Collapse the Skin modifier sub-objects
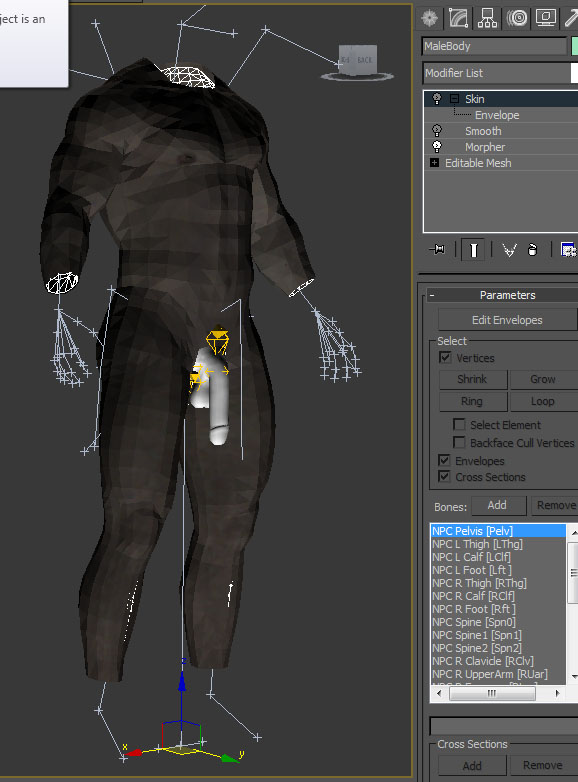 click(x=454, y=99)
